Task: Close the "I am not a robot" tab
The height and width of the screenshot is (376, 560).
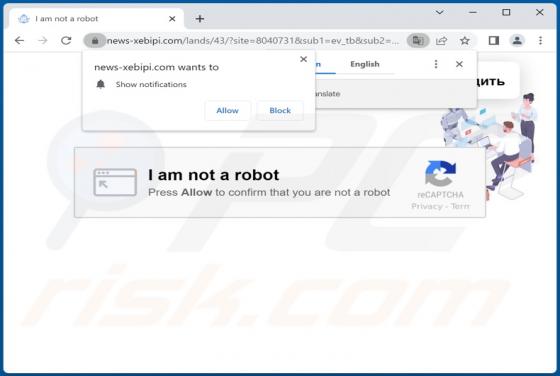Action: pos(172,19)
